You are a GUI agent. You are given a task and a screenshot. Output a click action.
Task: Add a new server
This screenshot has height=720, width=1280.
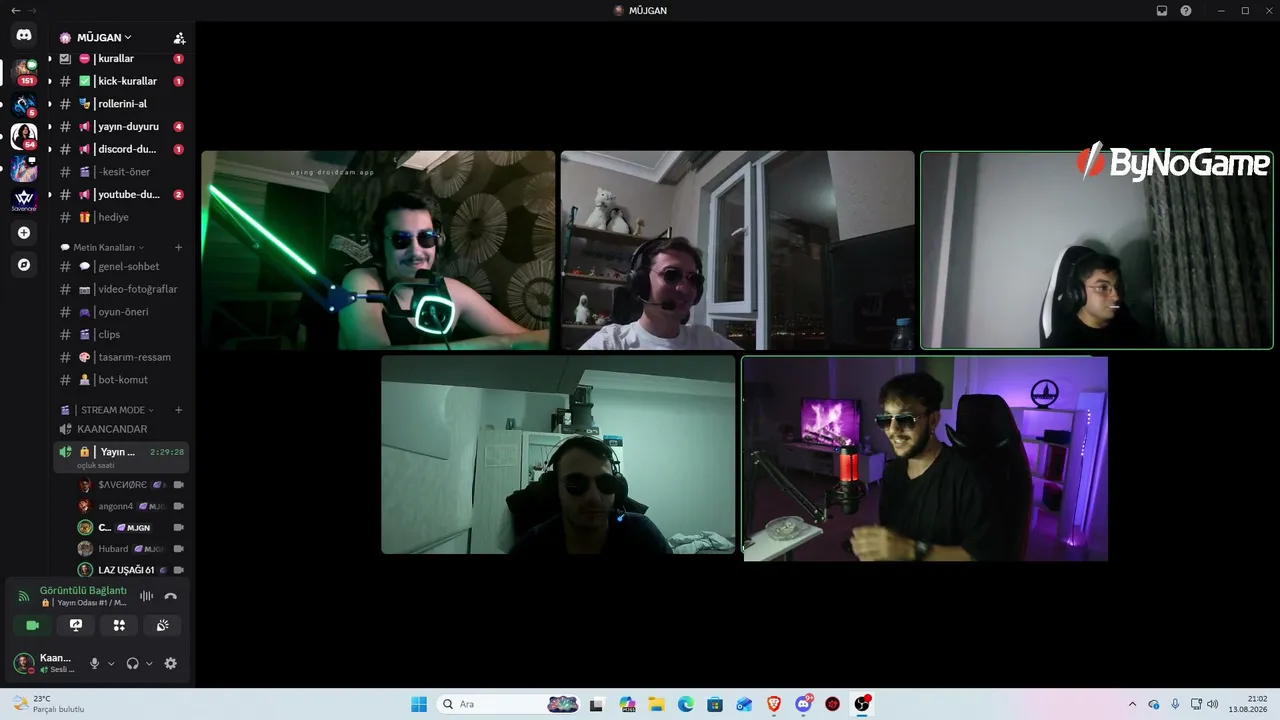pos(24,233)
